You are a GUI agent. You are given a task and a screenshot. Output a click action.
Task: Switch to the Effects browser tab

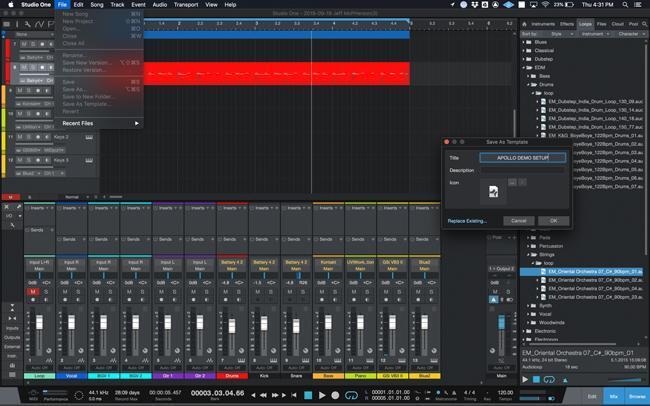567,24
